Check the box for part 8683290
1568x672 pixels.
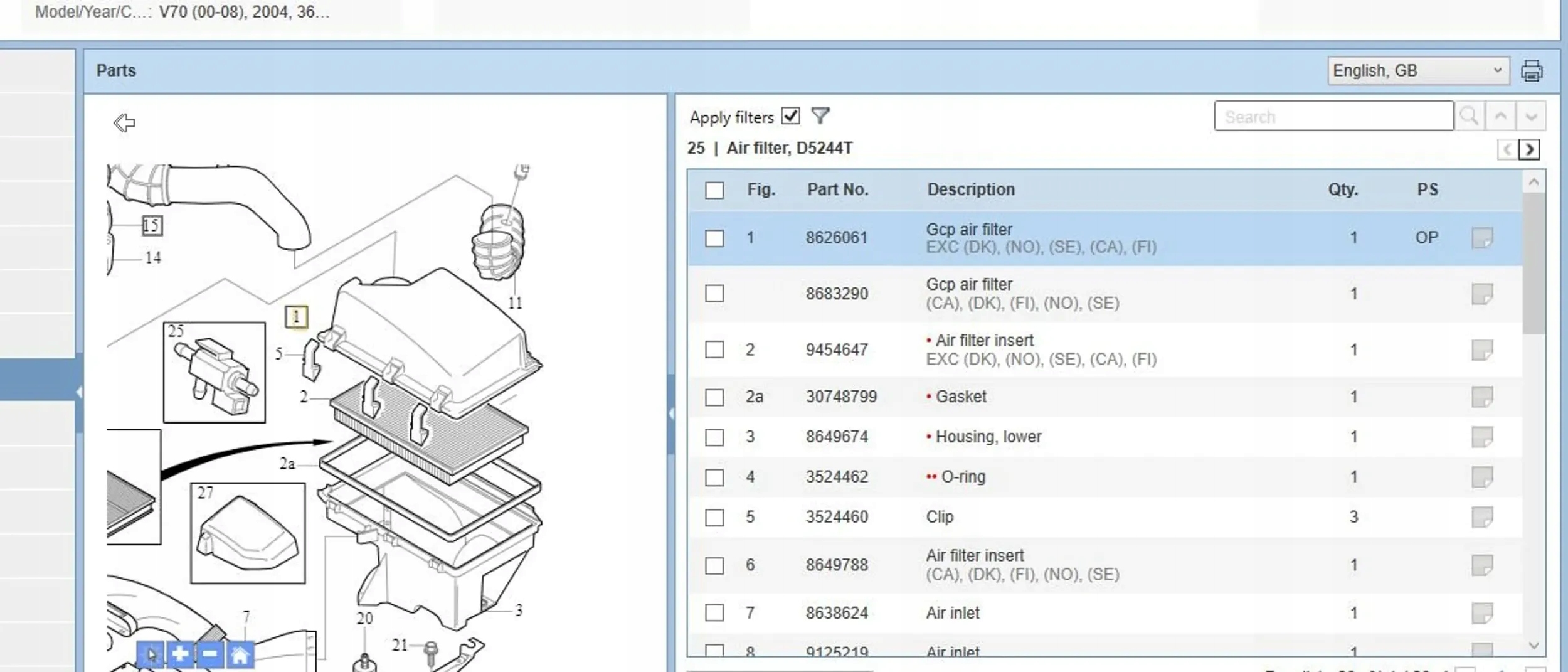(x=714, y=294)
